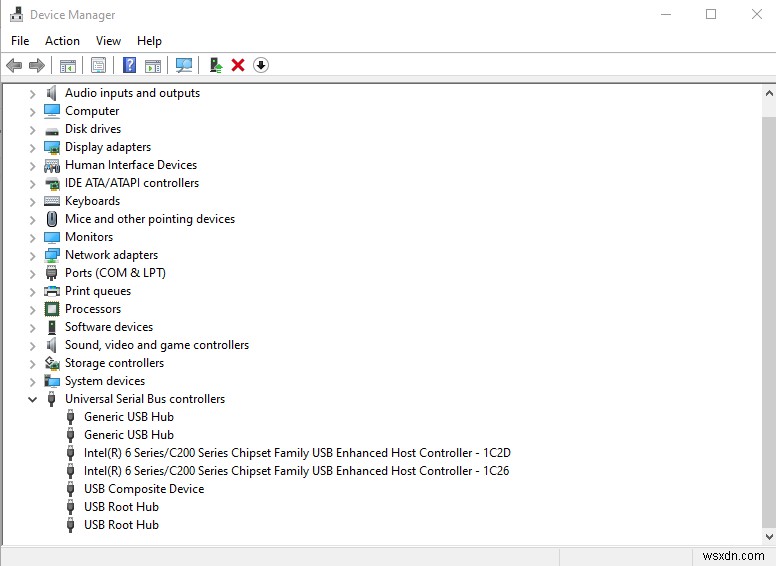
Task: Click the Device Manager title bar icon
Action: (16, 14)
